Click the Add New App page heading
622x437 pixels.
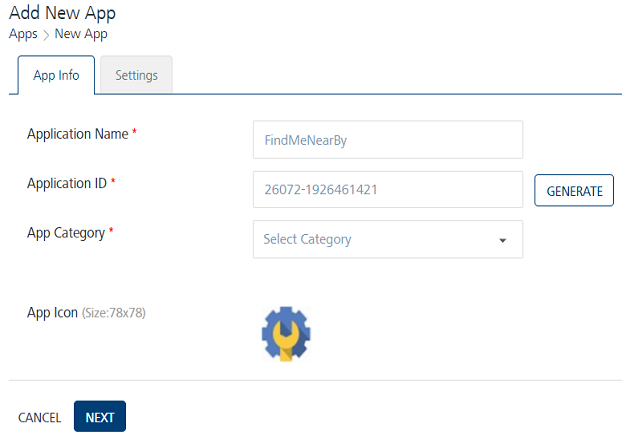(x=62, y=13)
